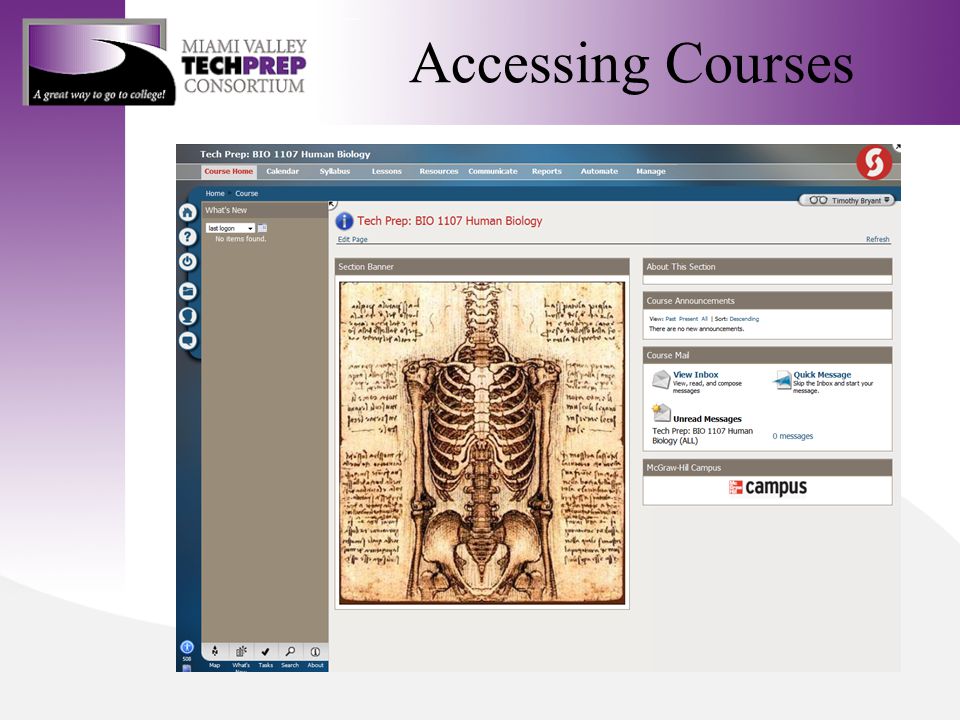Viewport: 960px width, 720px height.
Task: Open the chat bubble icon in sidebar
Action: coord(188,340)
